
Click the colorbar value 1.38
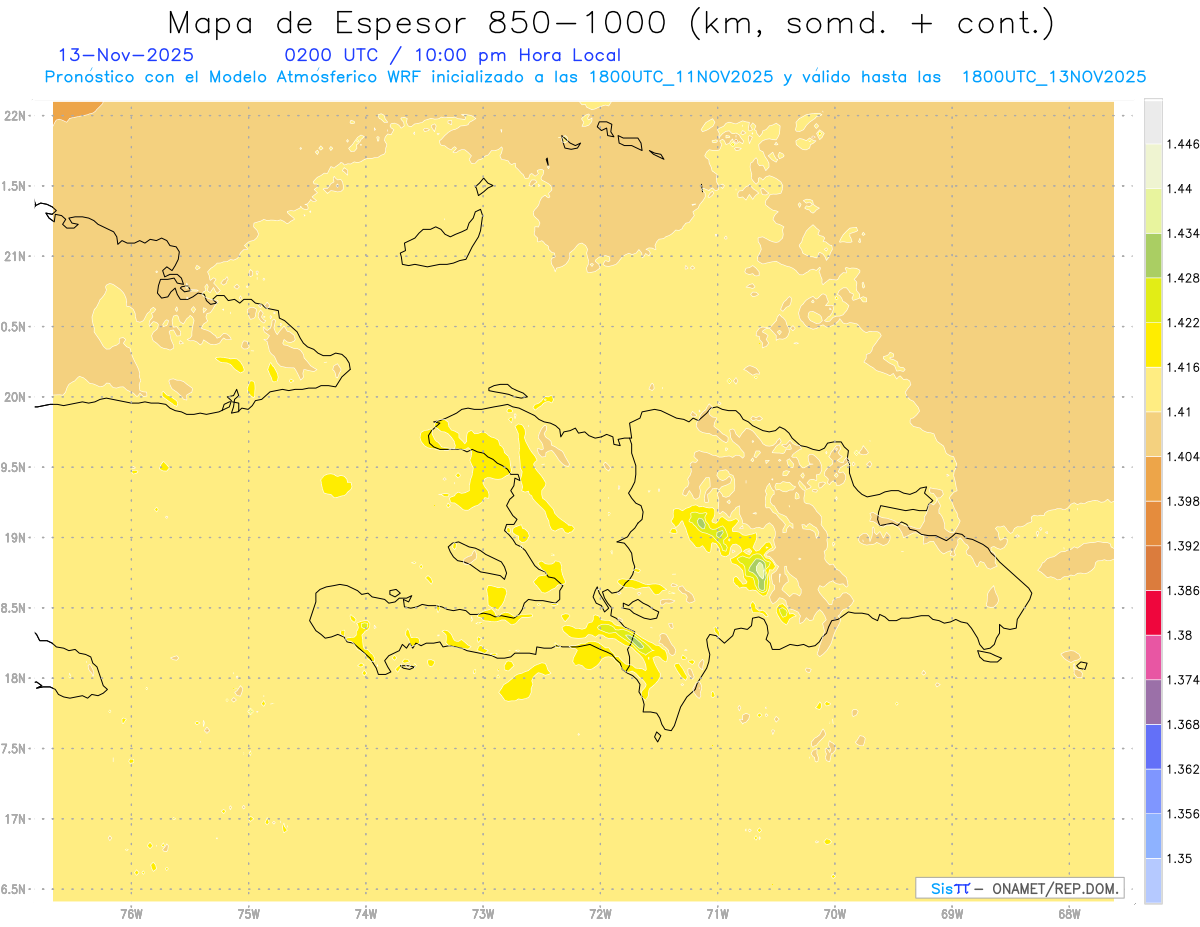1179,635
